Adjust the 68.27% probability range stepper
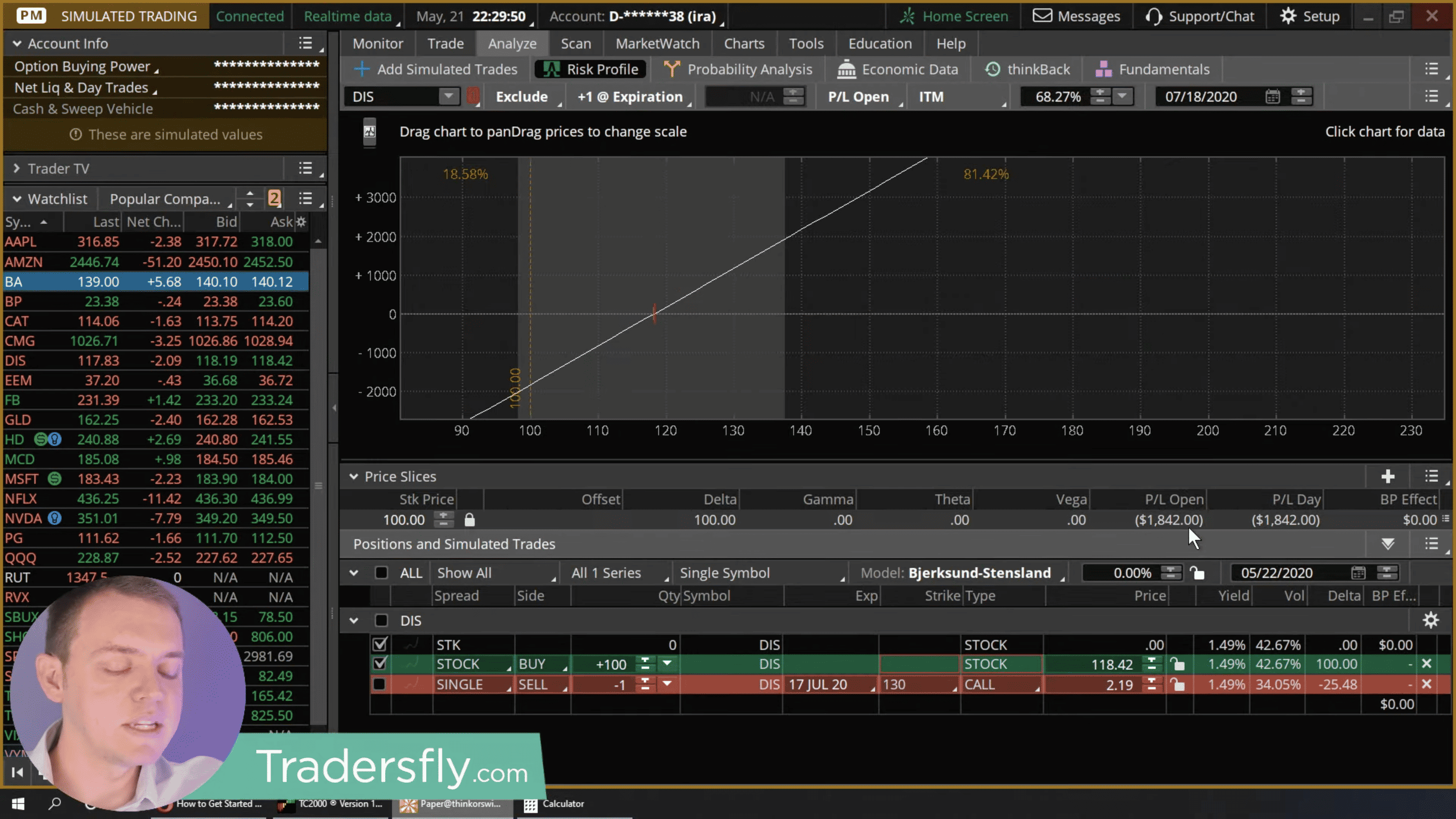The height and width of the screenshot is (819, 1456). [1100, 97]
